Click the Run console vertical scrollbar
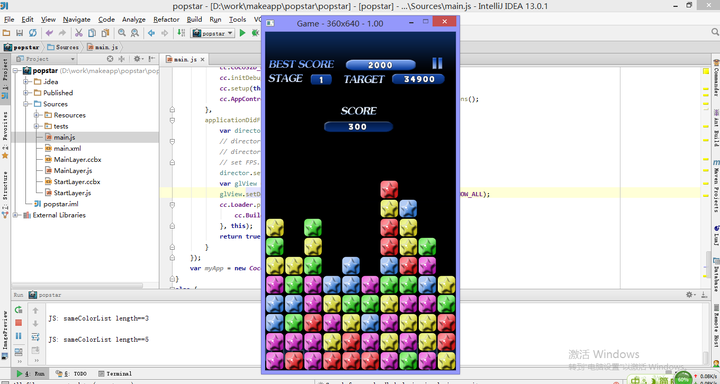Viewport: 720px width, 384px height. tap(706, 357)
